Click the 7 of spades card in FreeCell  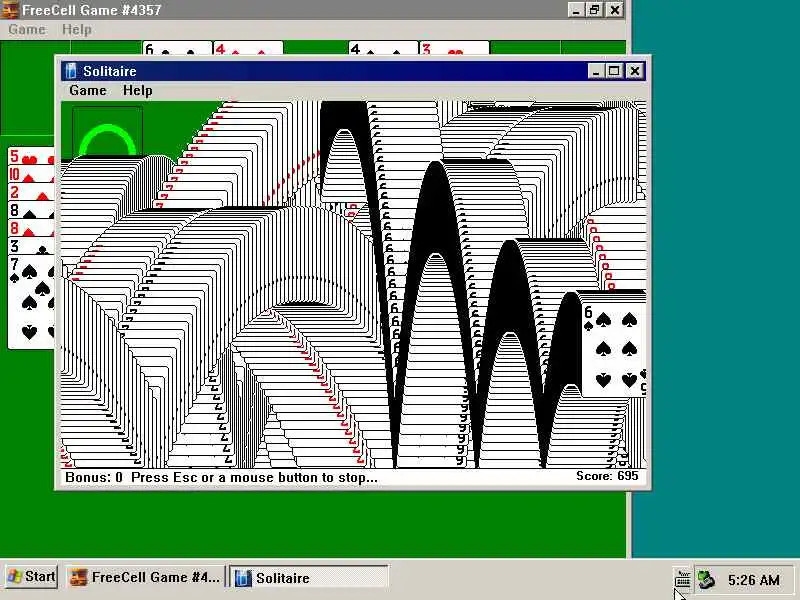(31, 302)
